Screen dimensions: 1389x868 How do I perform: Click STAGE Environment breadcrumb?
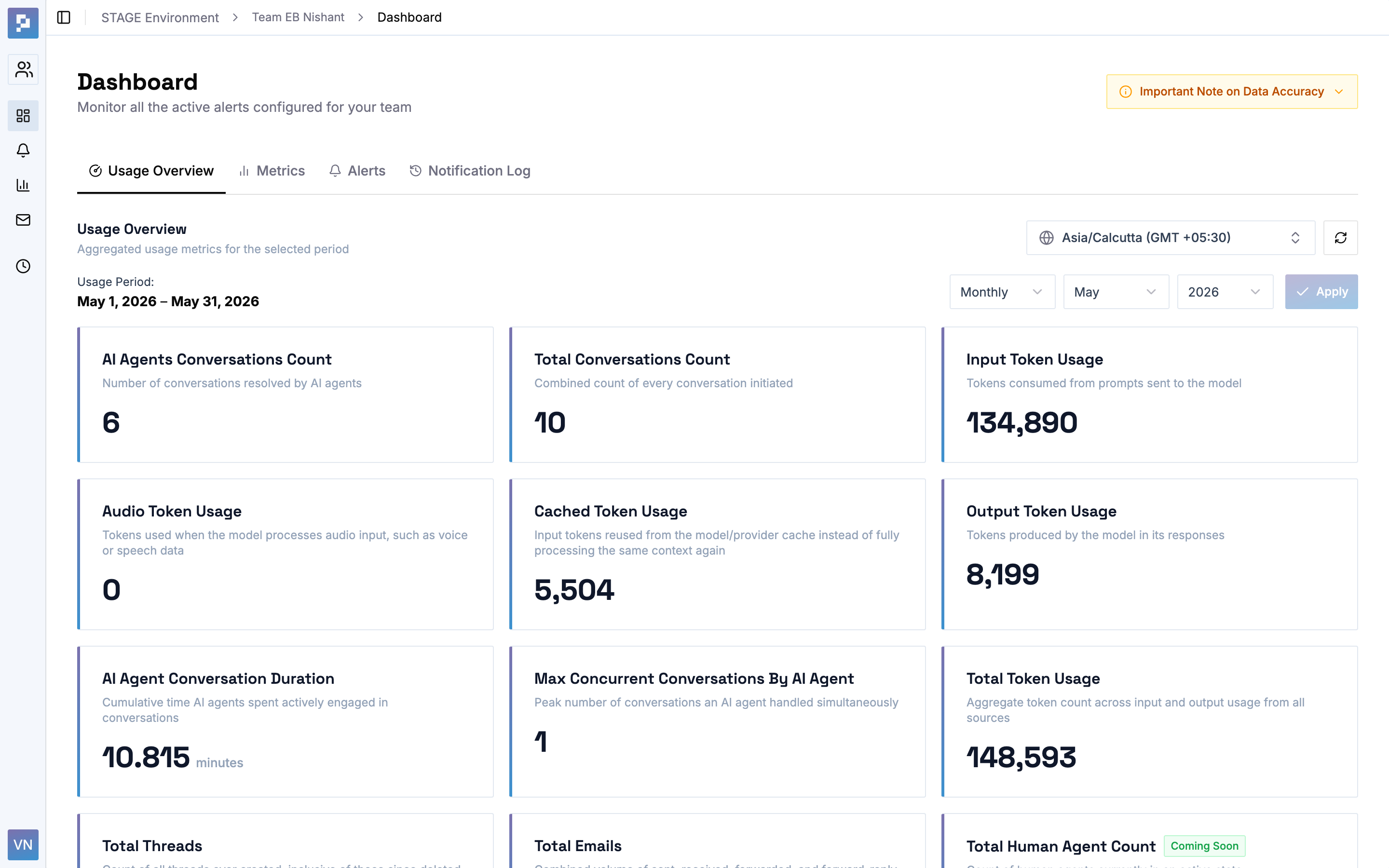160,17
